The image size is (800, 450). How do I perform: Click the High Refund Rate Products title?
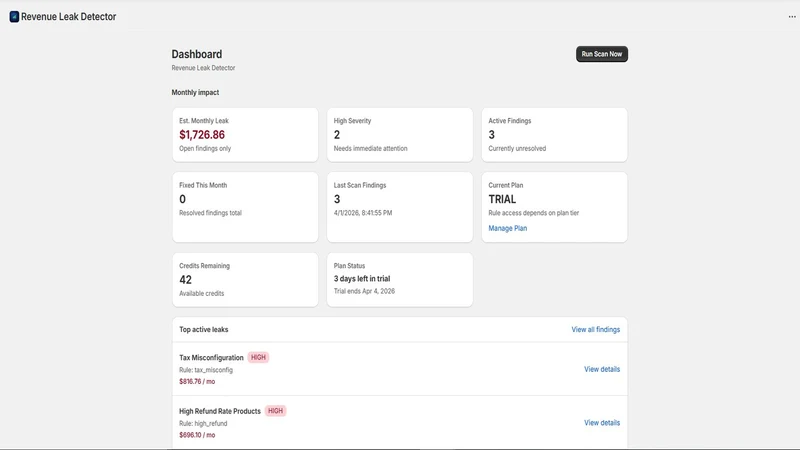[220, 411]
